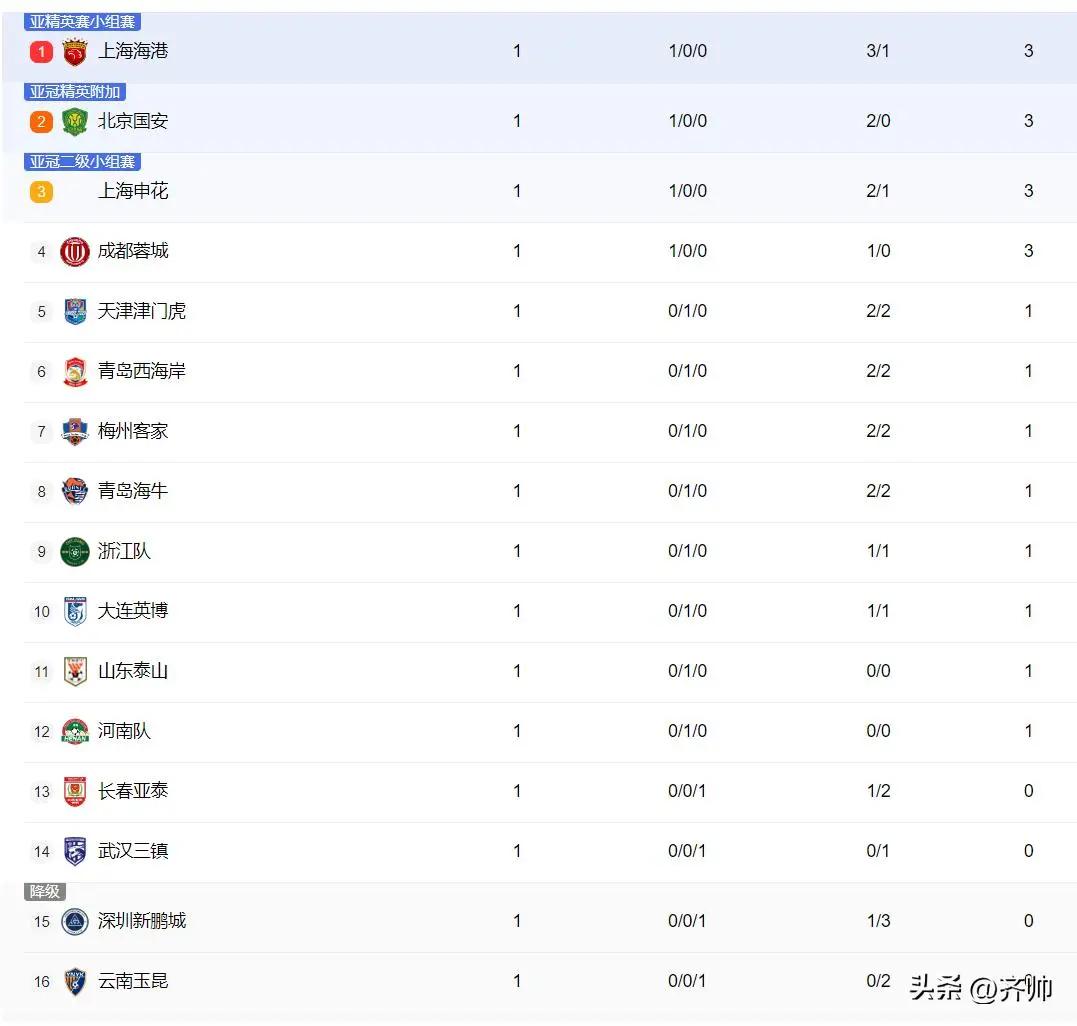Click the 降级 relegation zone tag

[45, 891]
